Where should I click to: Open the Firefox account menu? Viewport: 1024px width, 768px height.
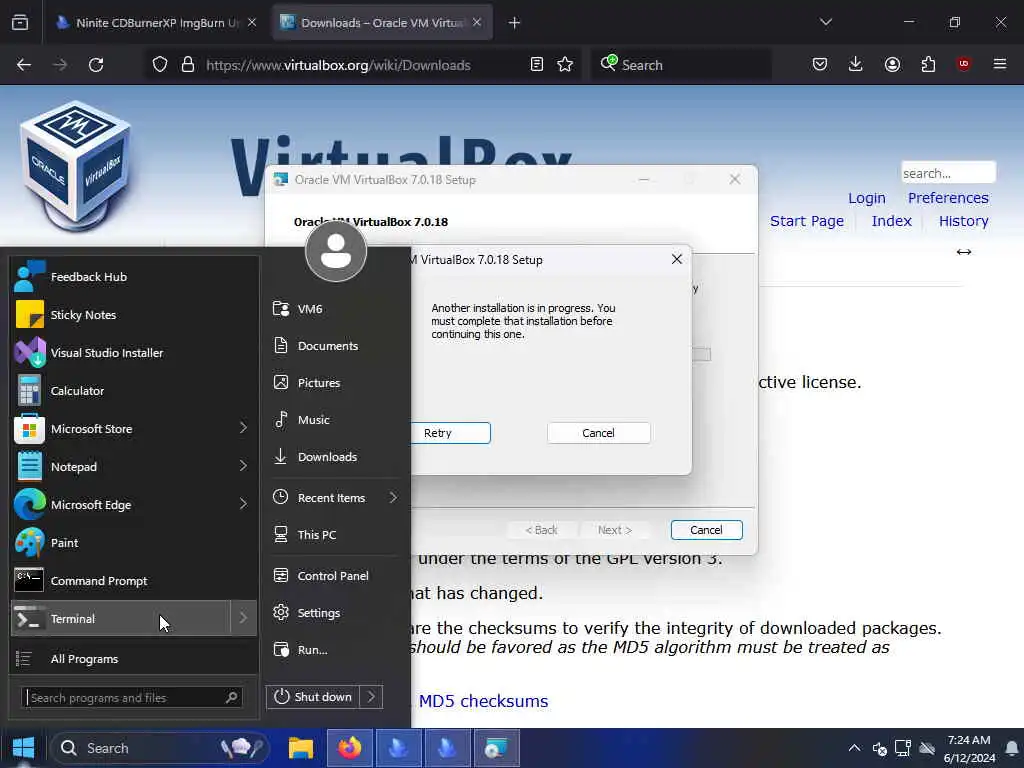pyautogui.click(x=892, y=65)
